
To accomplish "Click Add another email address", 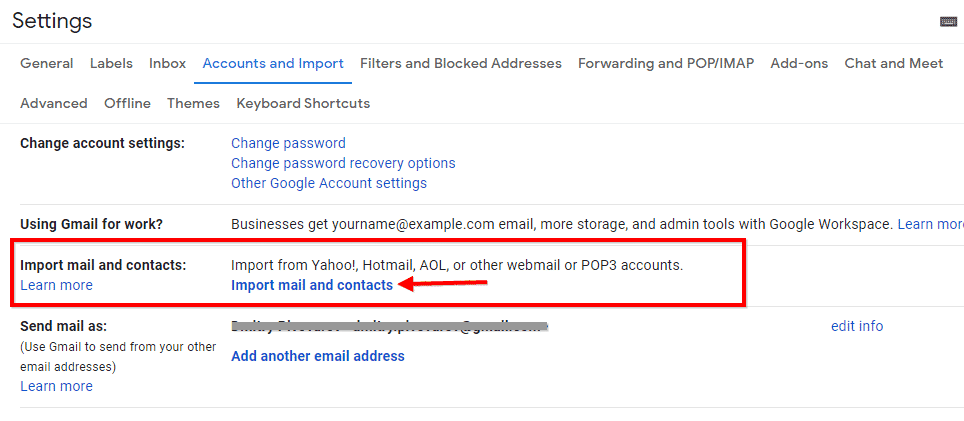I will [x=318, y=356].
